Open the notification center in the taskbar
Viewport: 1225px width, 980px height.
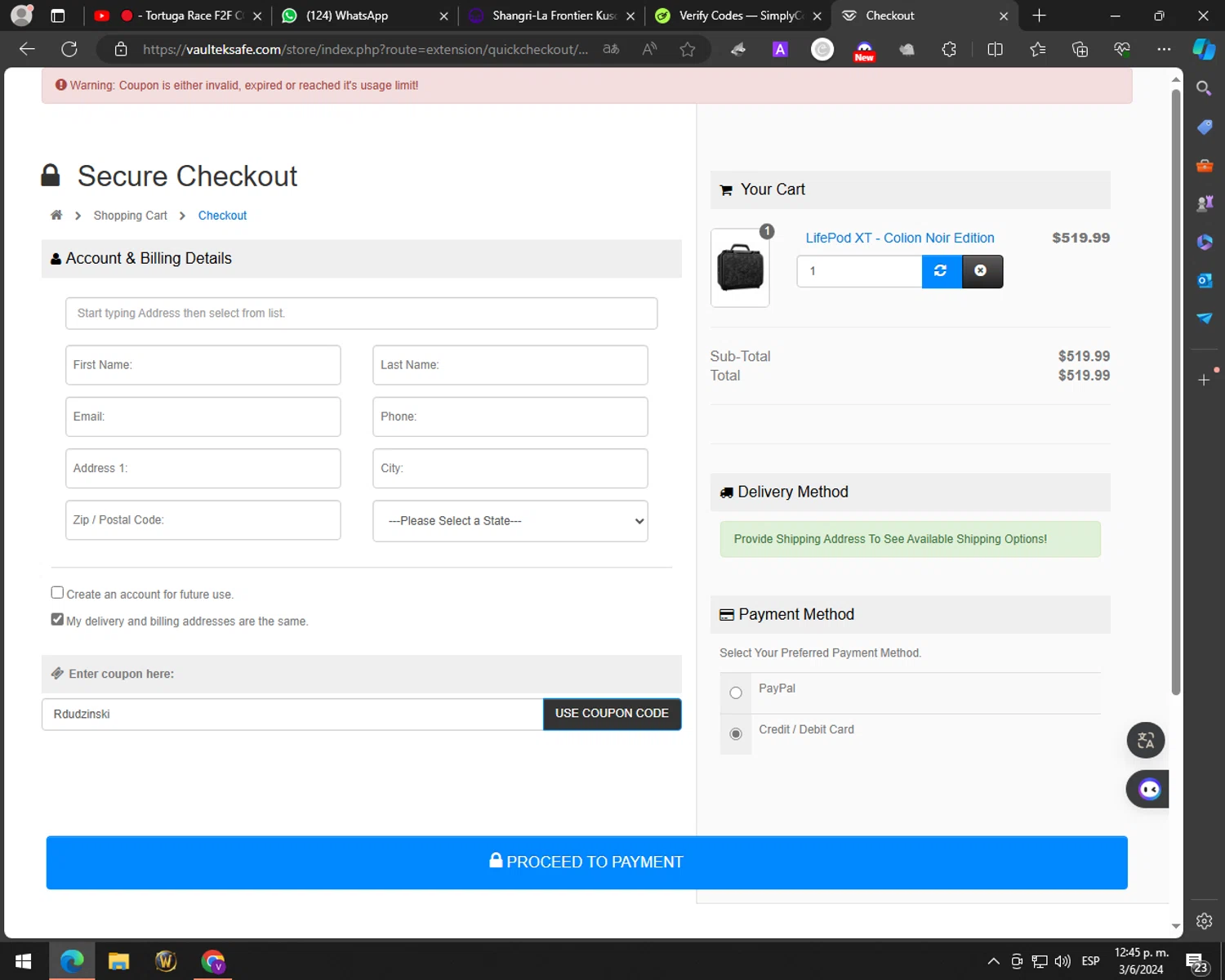pyautogui.click(x=1196, y=961)
